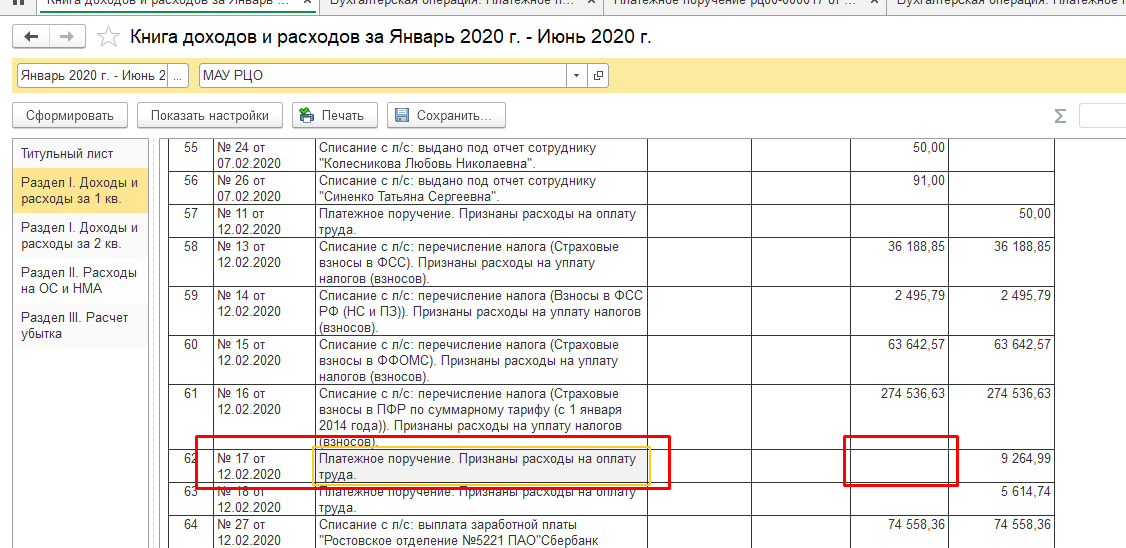Save report using Сохранить button

445,115
